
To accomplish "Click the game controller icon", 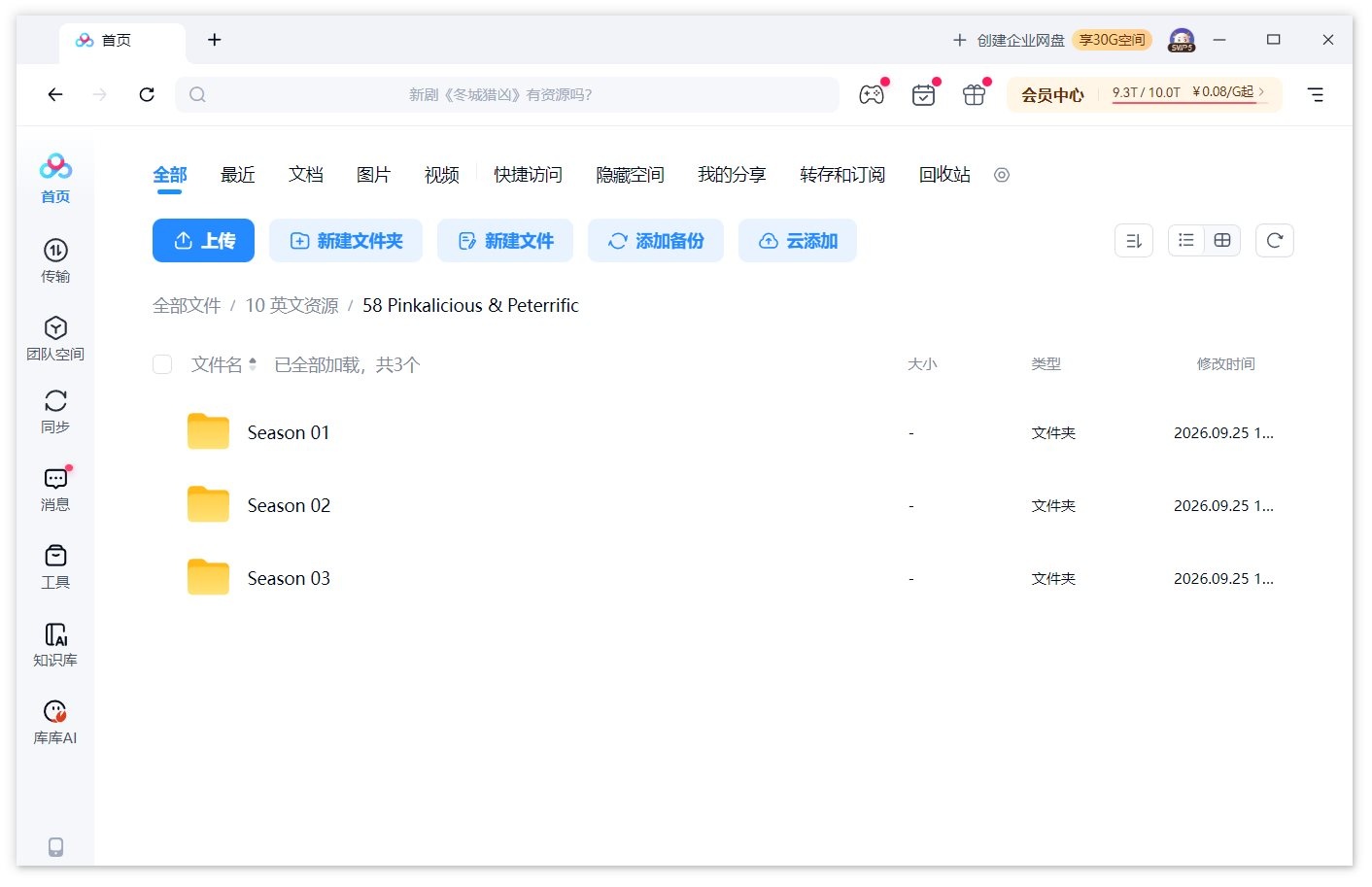I will (872, 94).
